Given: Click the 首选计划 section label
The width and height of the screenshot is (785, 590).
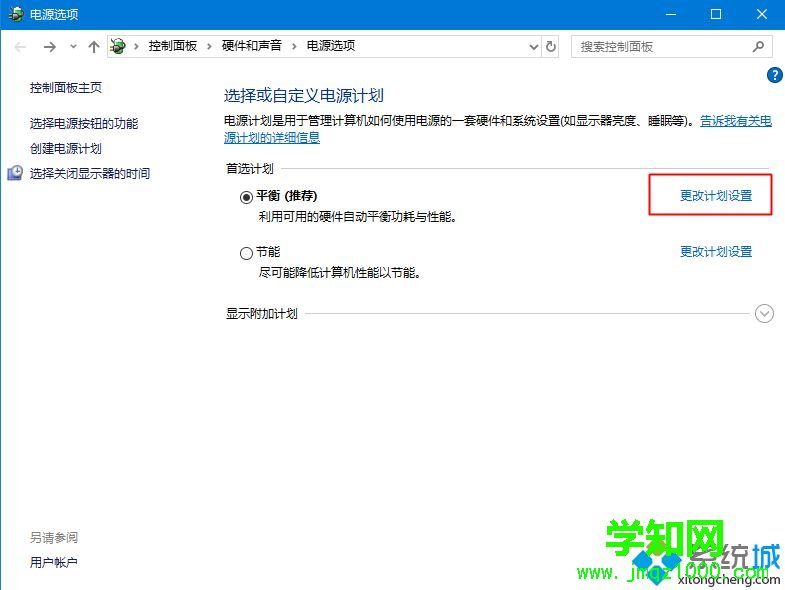Looking at the screenshot, I should (249, 169).
